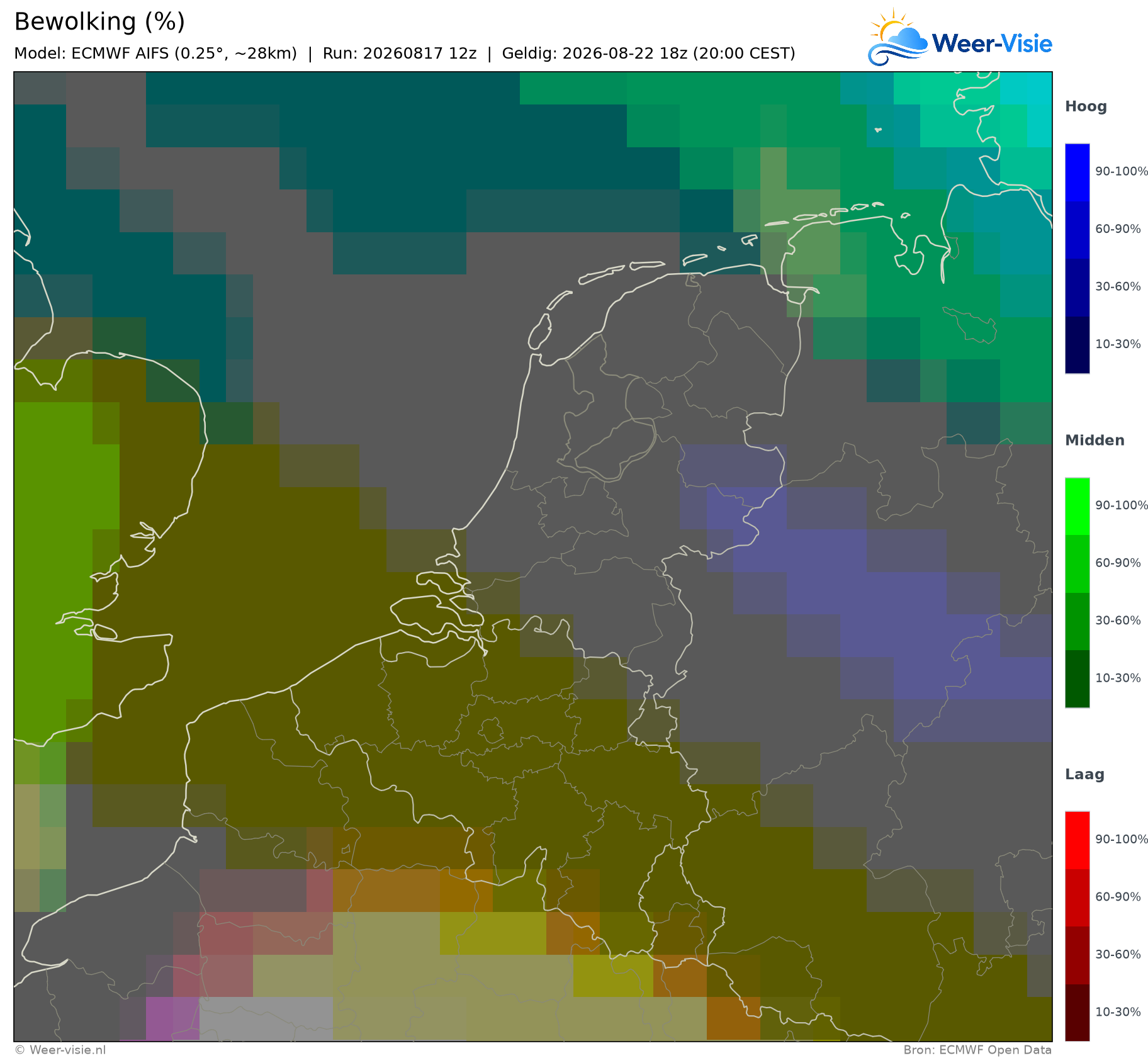Select the Laag 60-90% red swatch
The image size is (1148, 1058).
[1077, 898]
